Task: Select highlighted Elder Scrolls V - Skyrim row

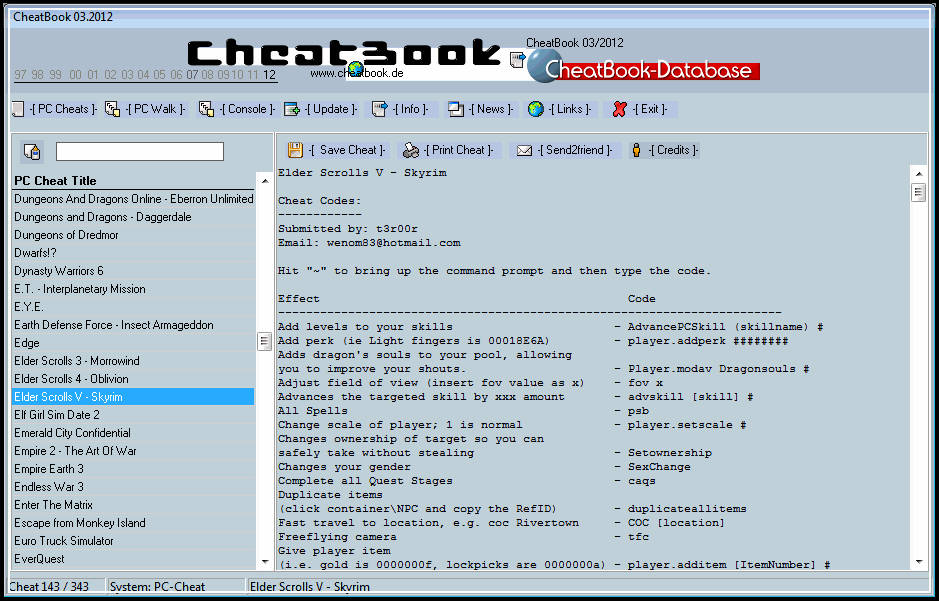Action: point(134,396)
